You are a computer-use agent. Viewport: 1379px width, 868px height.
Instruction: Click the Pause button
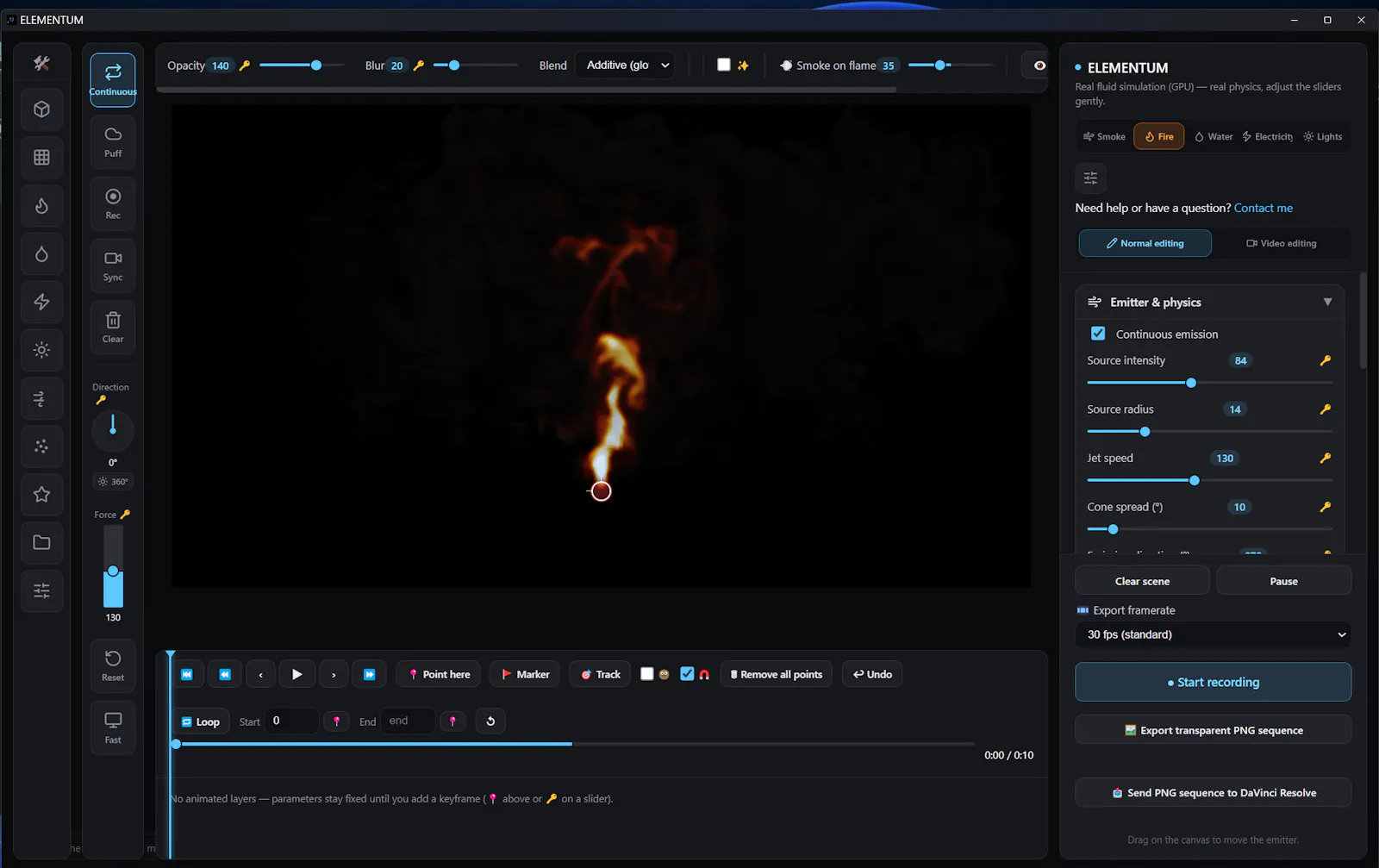pyautogui.click(x=1283, y=581)
